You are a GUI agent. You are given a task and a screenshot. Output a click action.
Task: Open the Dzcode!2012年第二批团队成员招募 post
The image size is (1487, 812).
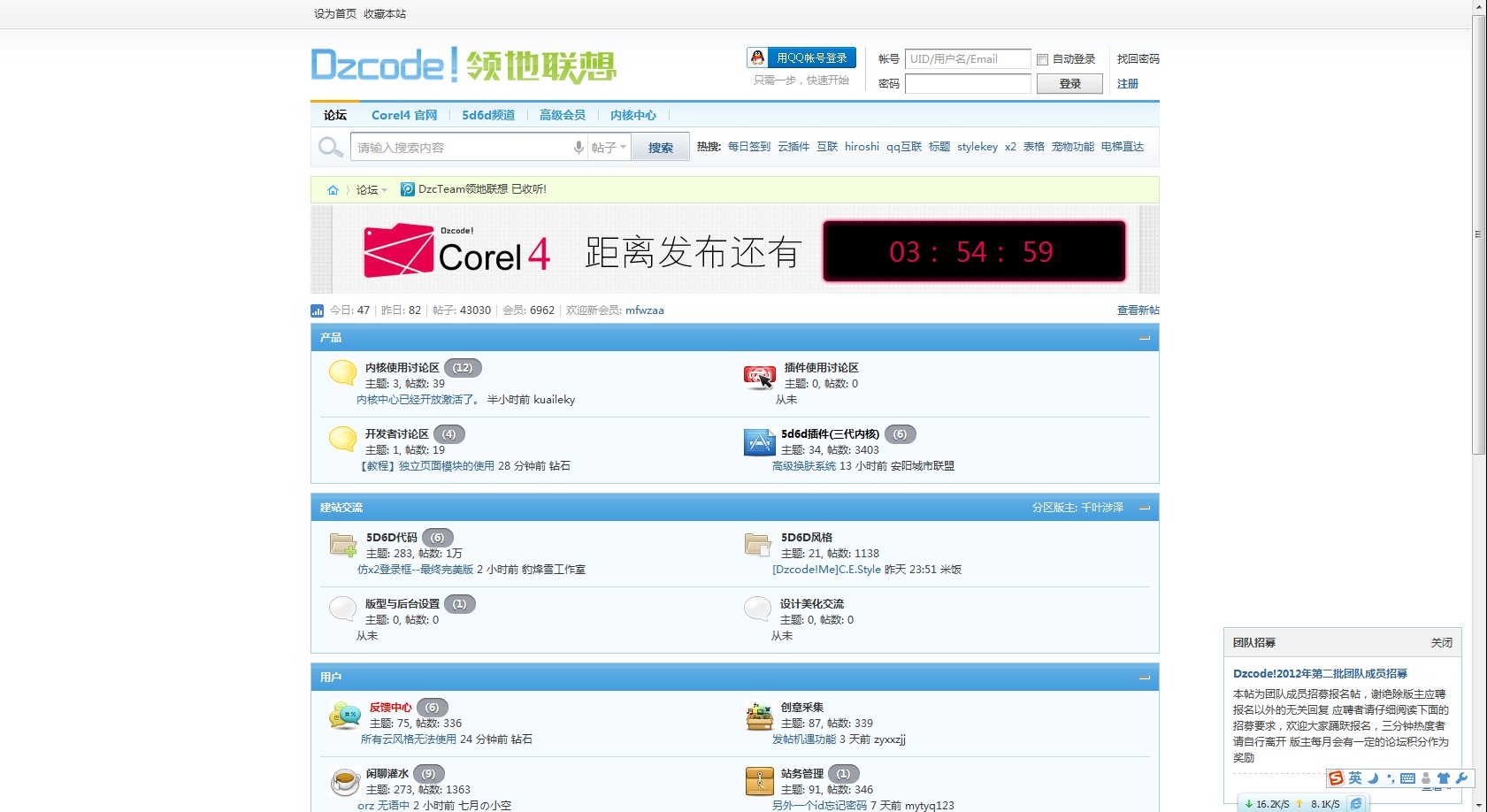(1320, 674)
